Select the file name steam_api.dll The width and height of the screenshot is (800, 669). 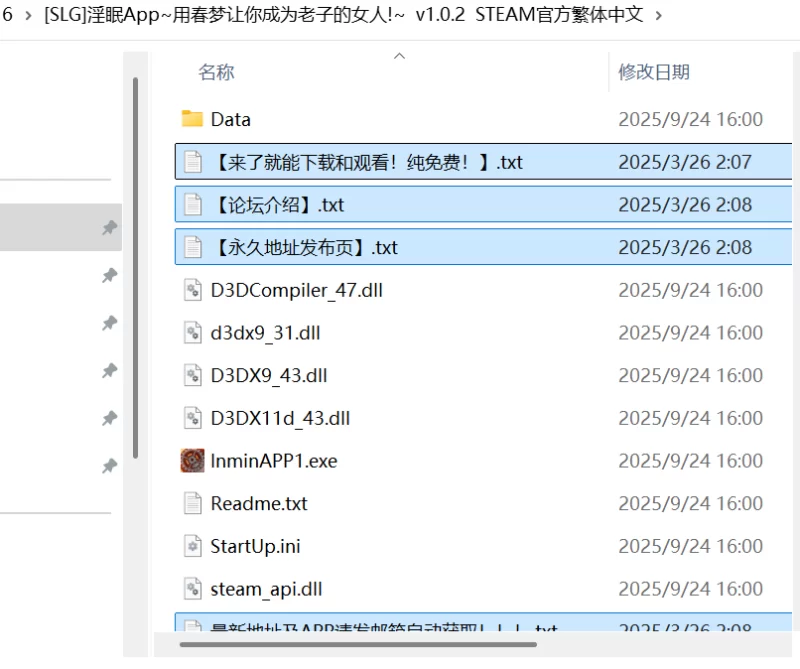[x=266, y=589]
